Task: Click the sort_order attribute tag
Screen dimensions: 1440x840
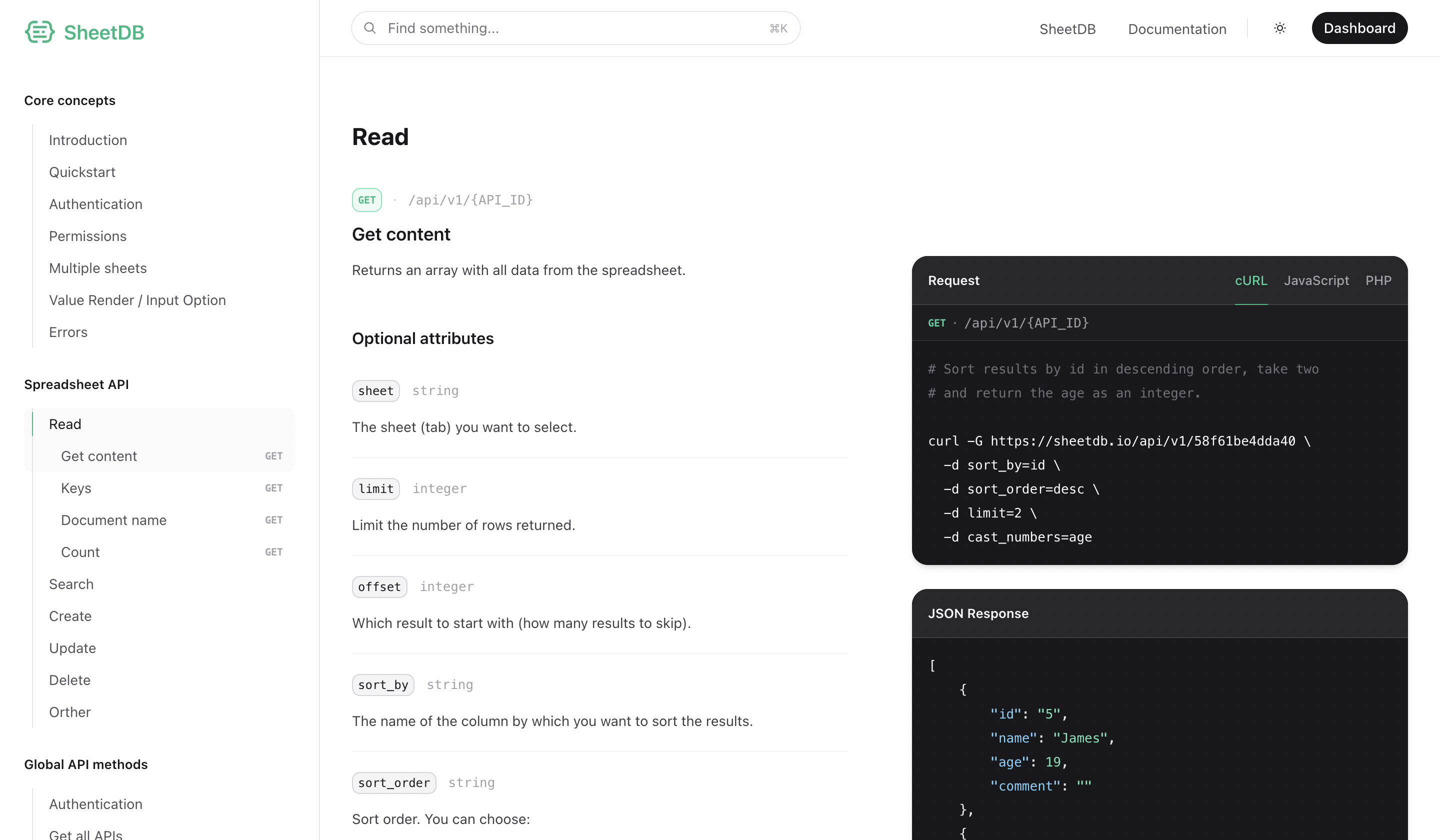Action: coord(393,783)
